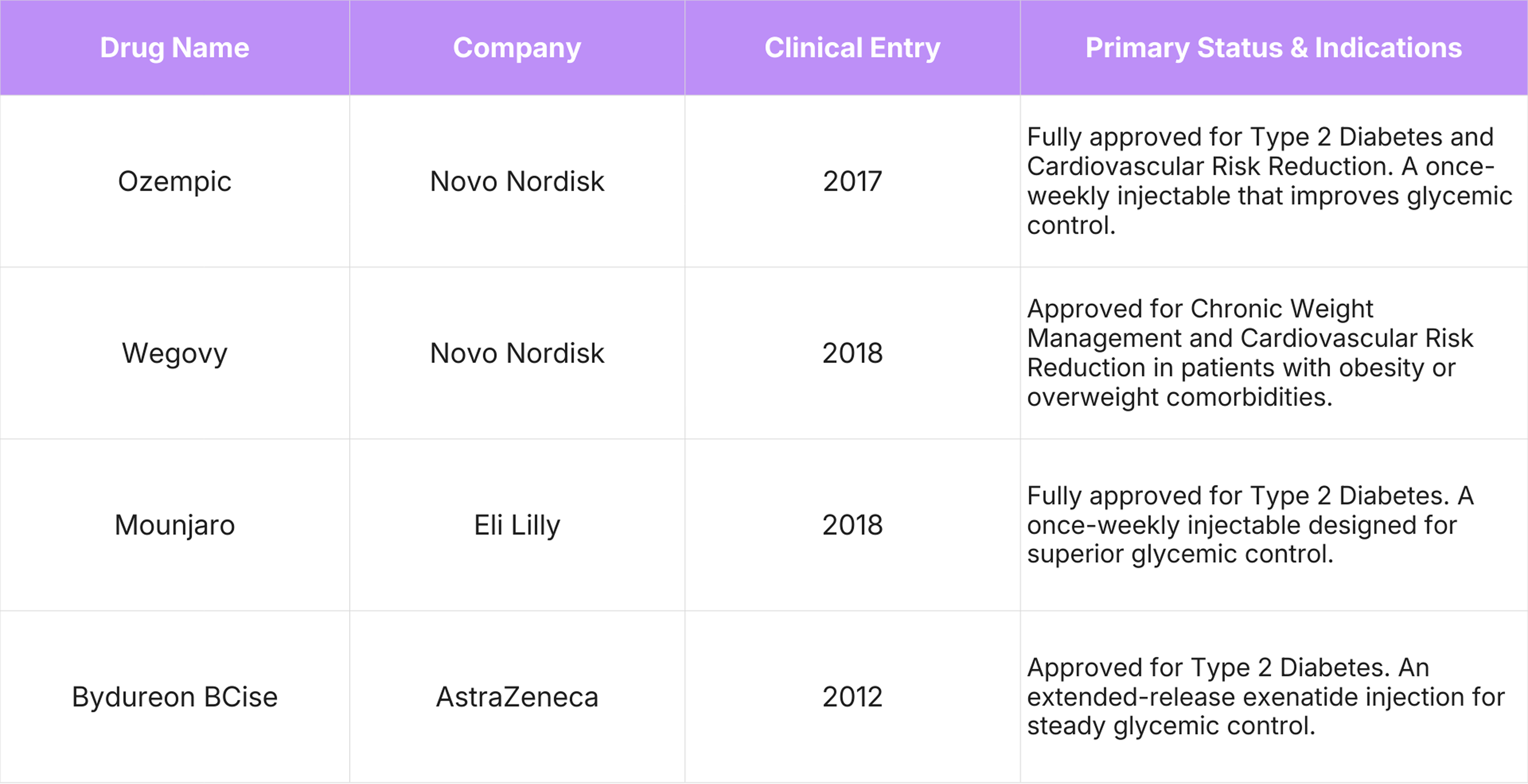Image resolution: width=1528 pixels, height=784 pixels.
Task: Click the Clinical Entry column header
Action: (852, 48)
